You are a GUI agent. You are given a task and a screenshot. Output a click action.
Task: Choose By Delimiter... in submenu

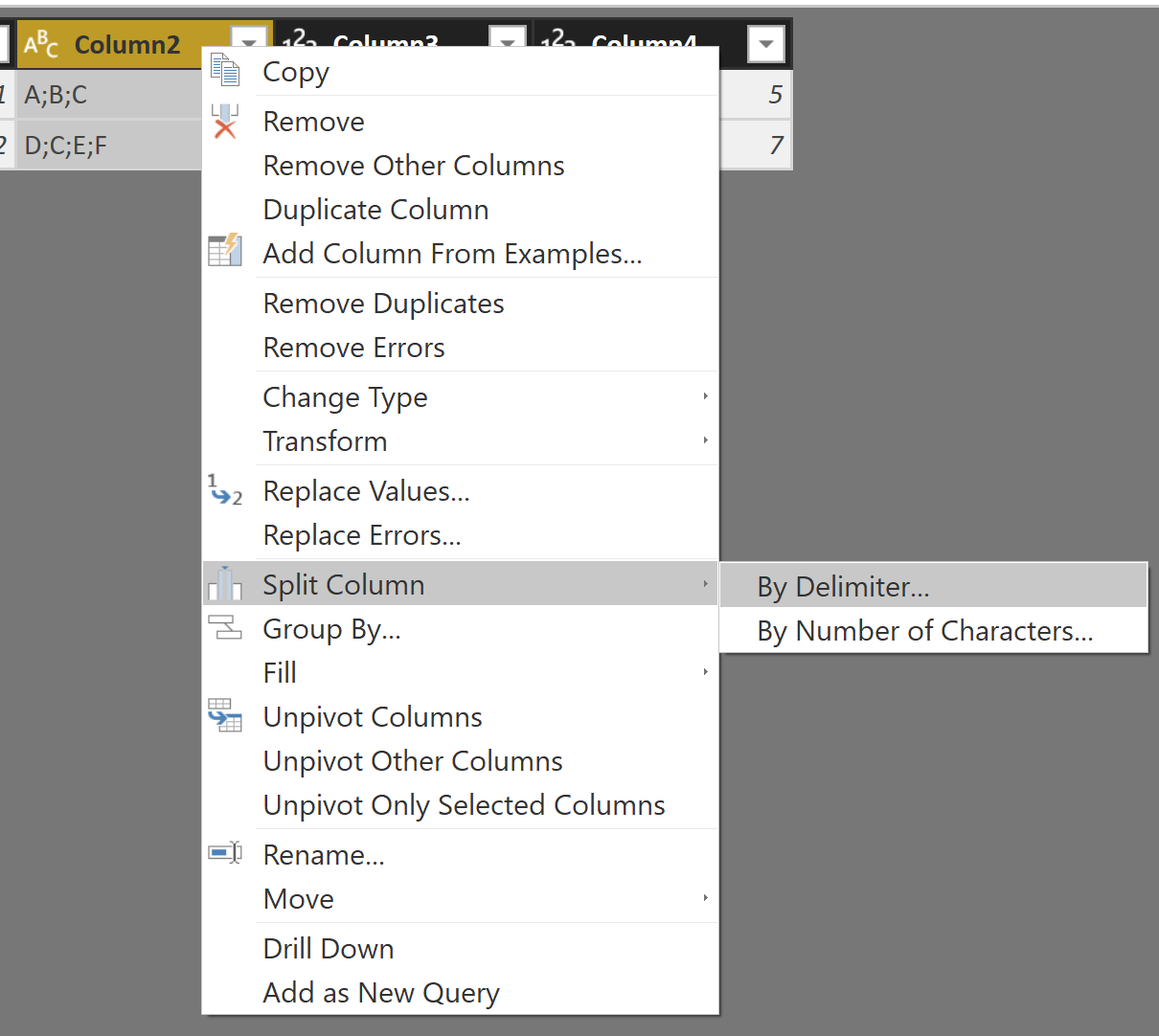[933, 586]
